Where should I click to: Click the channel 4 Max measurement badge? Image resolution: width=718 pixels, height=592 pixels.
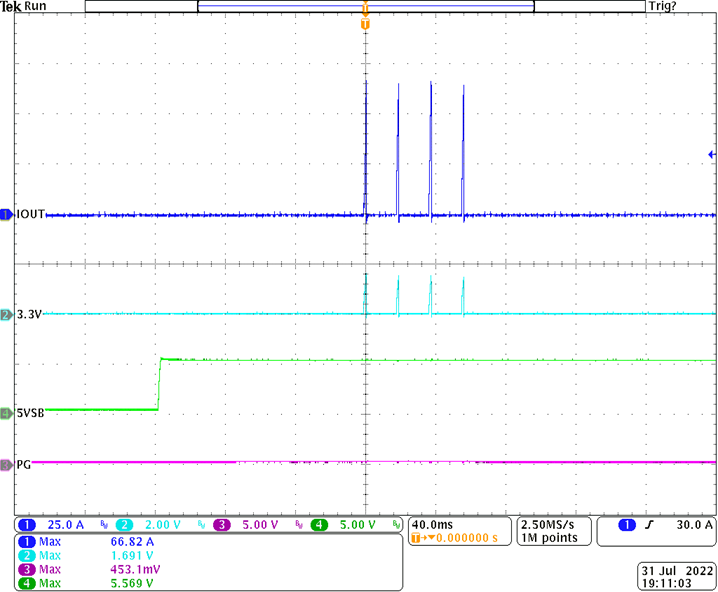[x=27, y=583]
